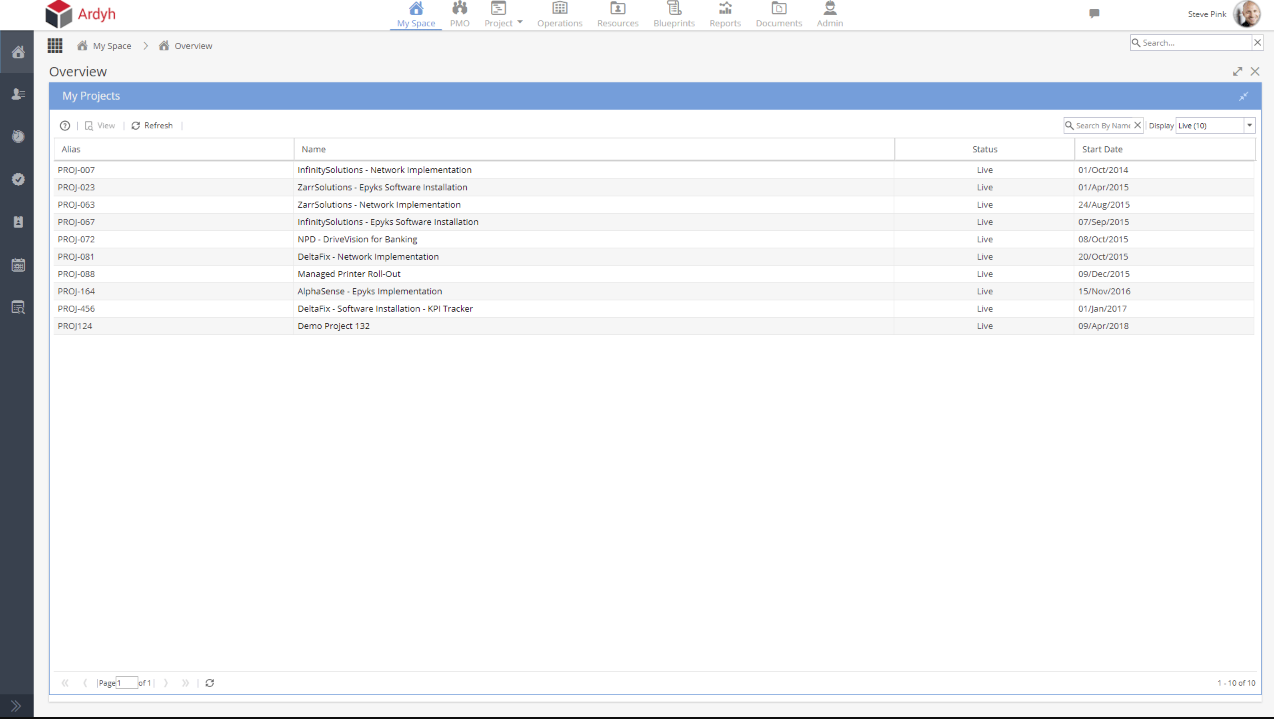
Task: Expand the Overview to full screen
Action: click(x=1238, y=72)
